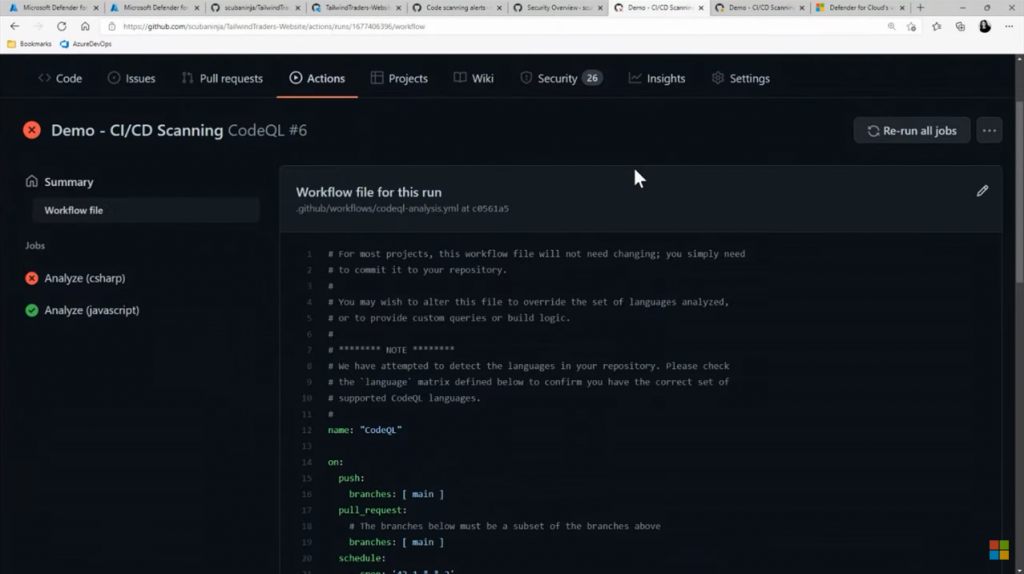The image size is (1024, 574).
Task: Switch to Security Overview browser tab
Action: [556, 8]
